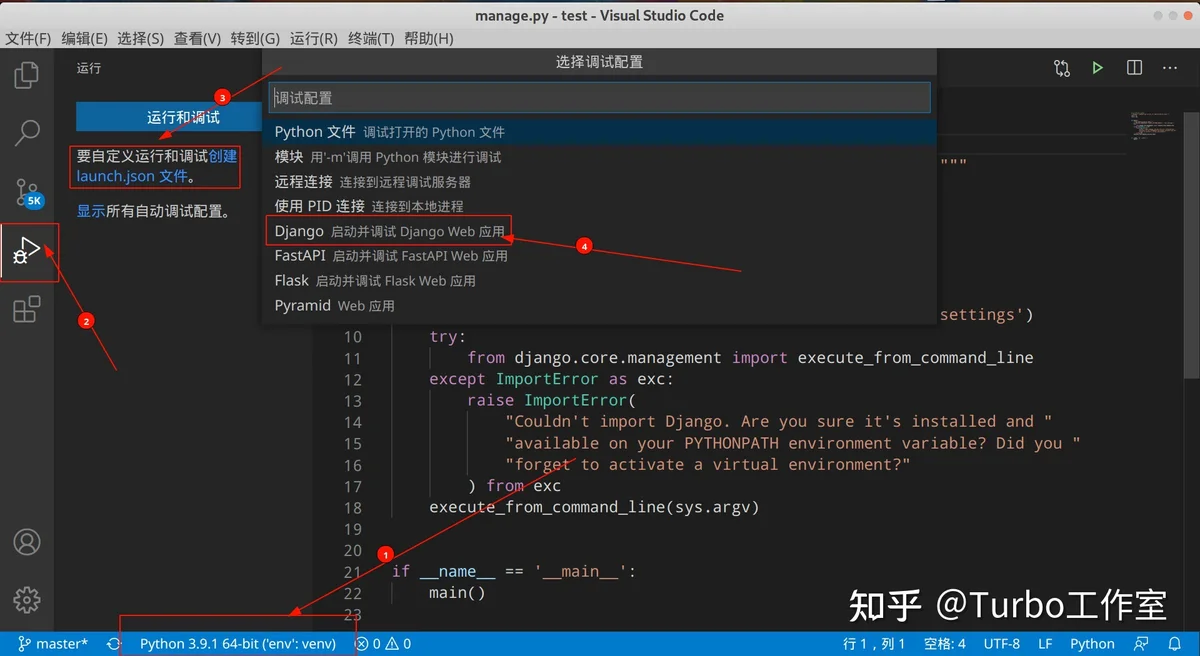Click code line 'execute_from_command_line(sys.argv)'

click(594, 507)
